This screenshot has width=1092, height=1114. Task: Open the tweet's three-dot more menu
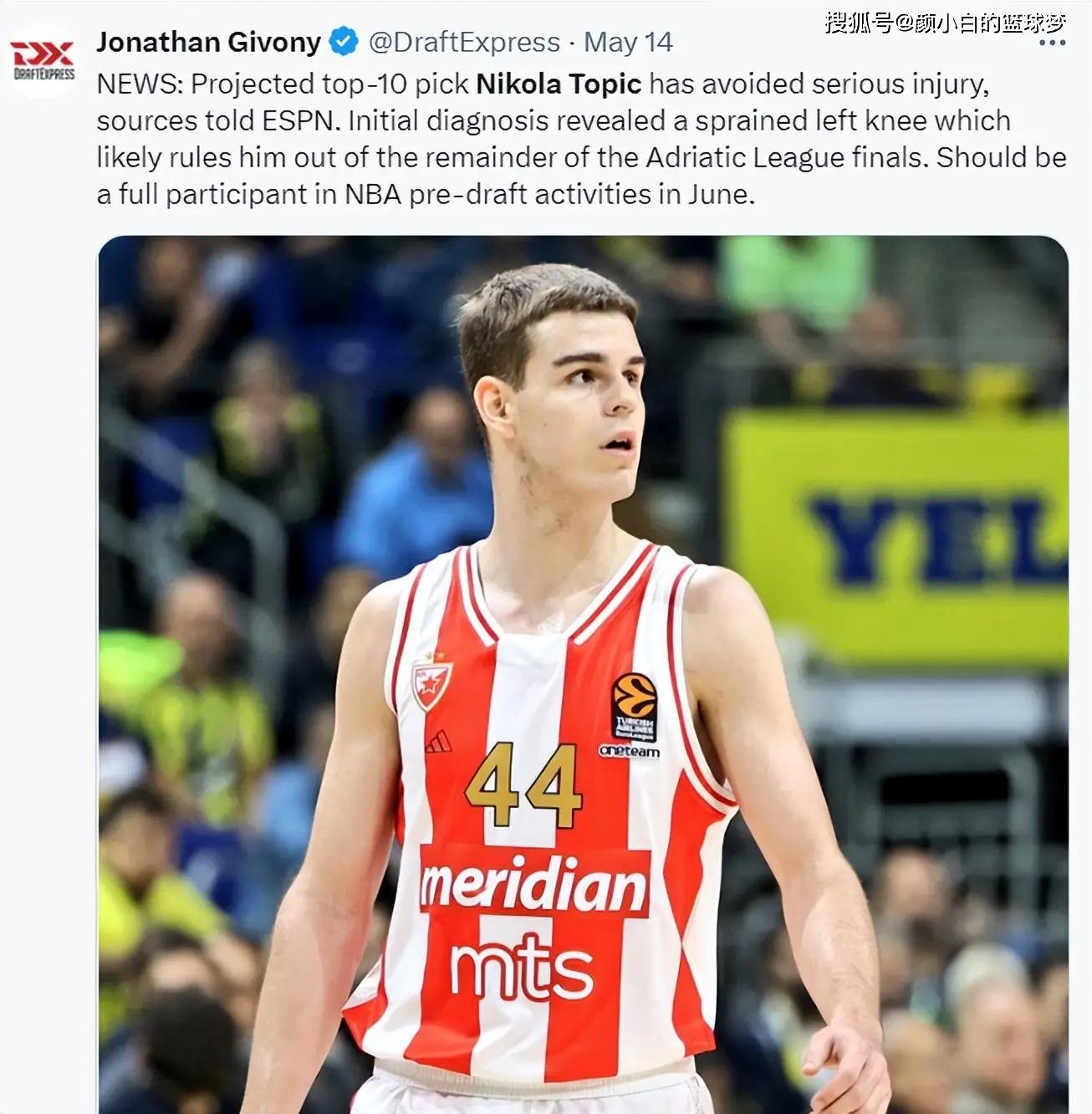coord(1051,43)
